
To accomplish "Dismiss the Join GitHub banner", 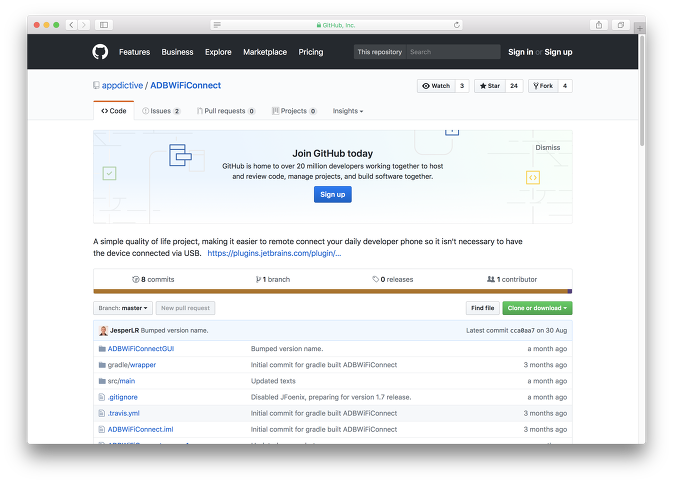I will (x=548, y=147).
